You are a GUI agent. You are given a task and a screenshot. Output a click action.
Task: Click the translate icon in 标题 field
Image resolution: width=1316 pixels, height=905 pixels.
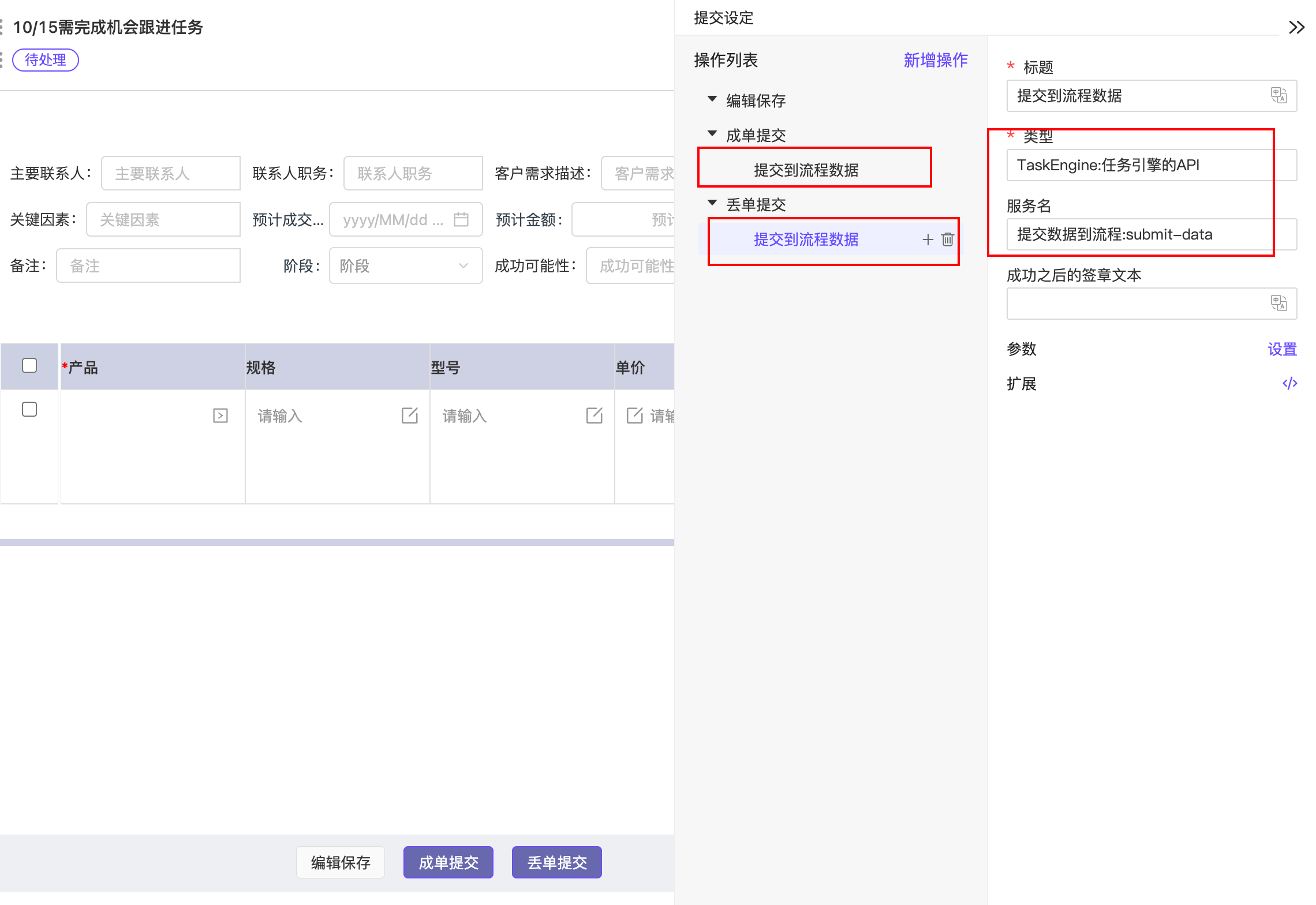pos(1278,95)
